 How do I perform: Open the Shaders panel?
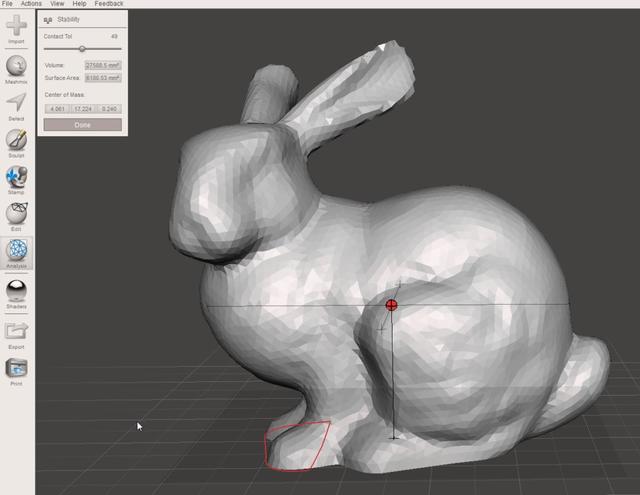pyautogui.click(x=17, y=291)
